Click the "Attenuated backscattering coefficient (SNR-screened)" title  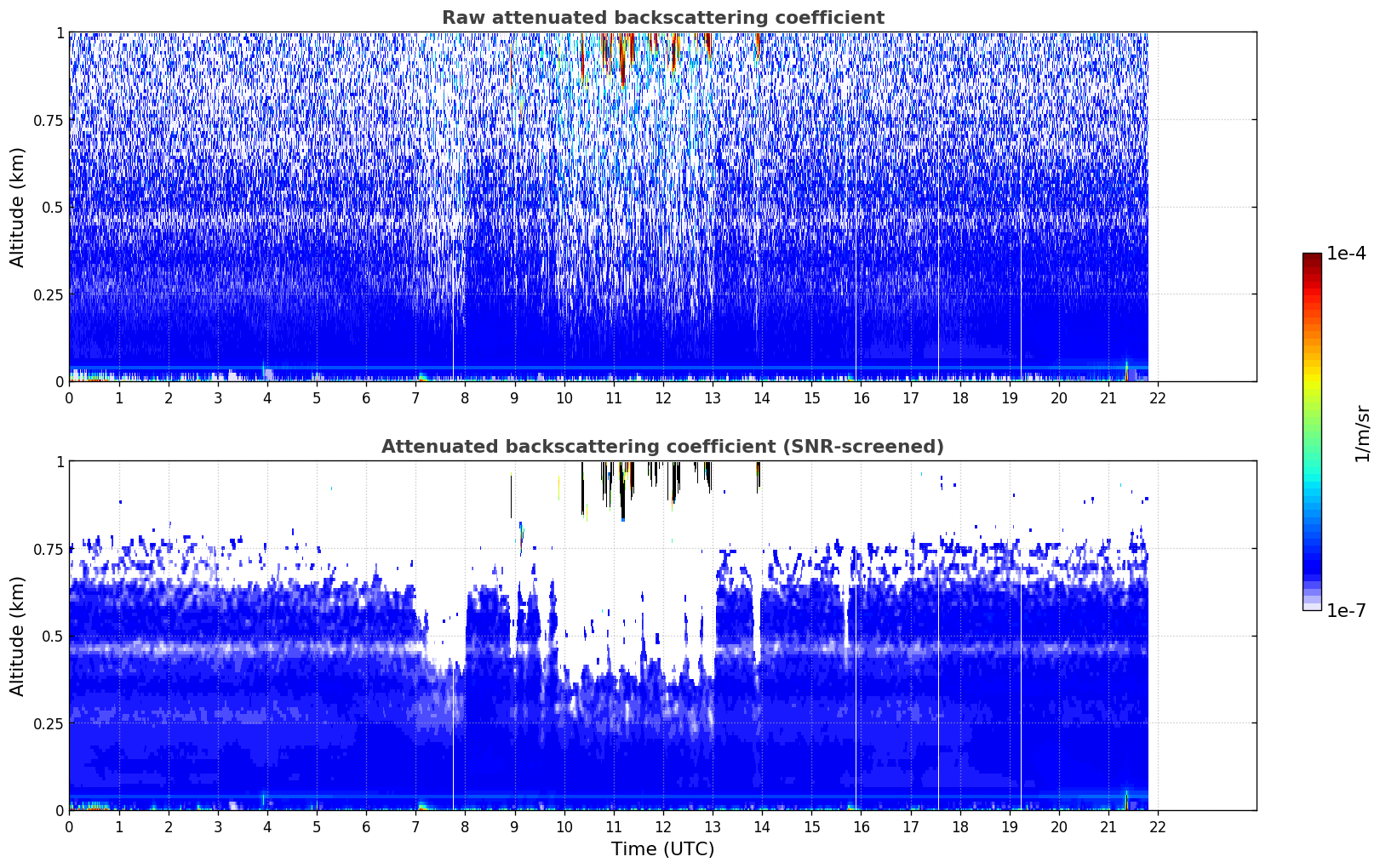click(x=662, y=447)
